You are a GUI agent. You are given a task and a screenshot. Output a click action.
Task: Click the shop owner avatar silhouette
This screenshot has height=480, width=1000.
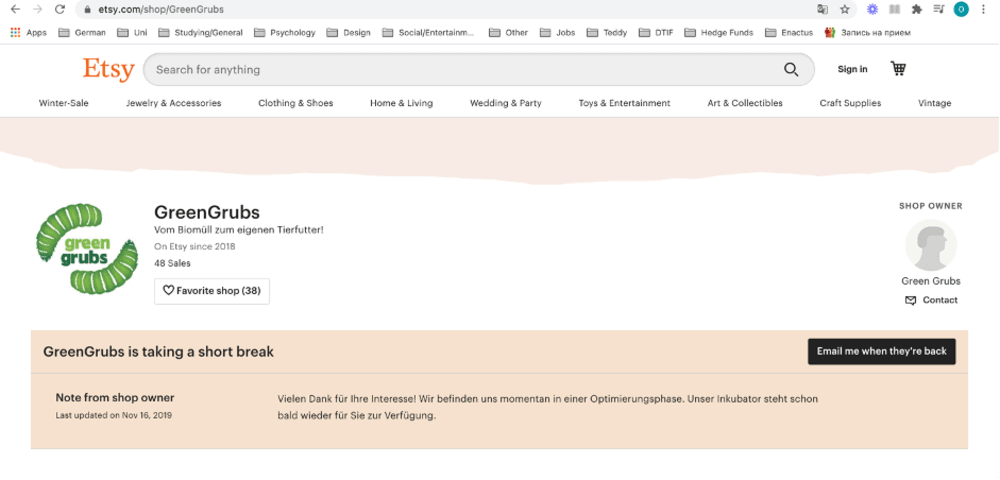pyautogui.click(x=931, y=245)
